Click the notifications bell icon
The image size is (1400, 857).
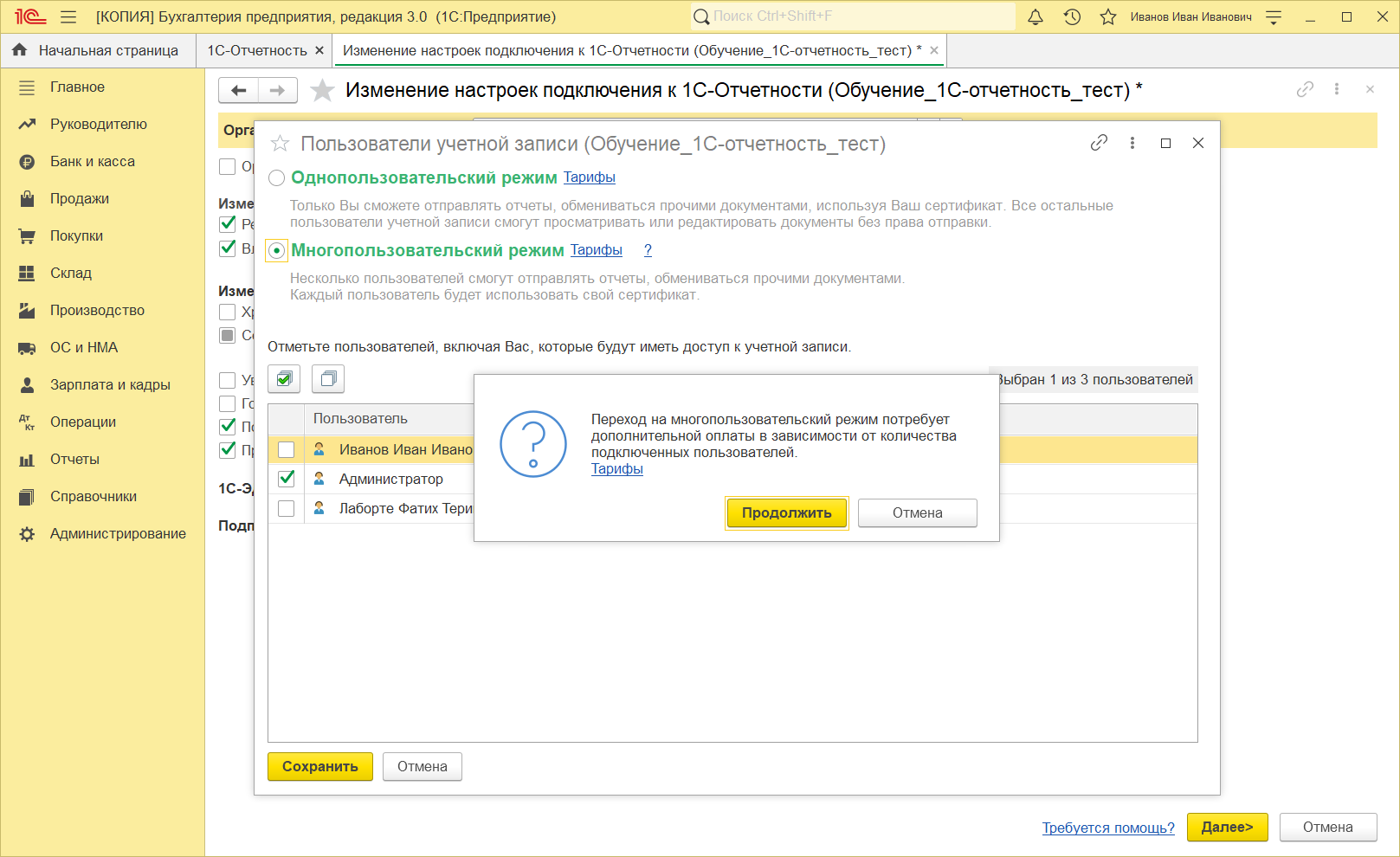(x=1035, y=16)
